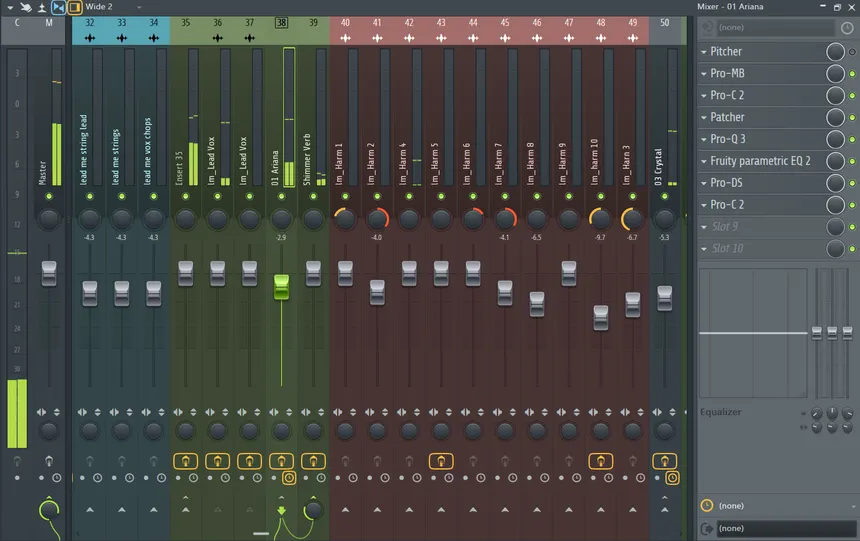Click the Pitcher mix level knob
The image size is (860, 541).
pos(835,52)
